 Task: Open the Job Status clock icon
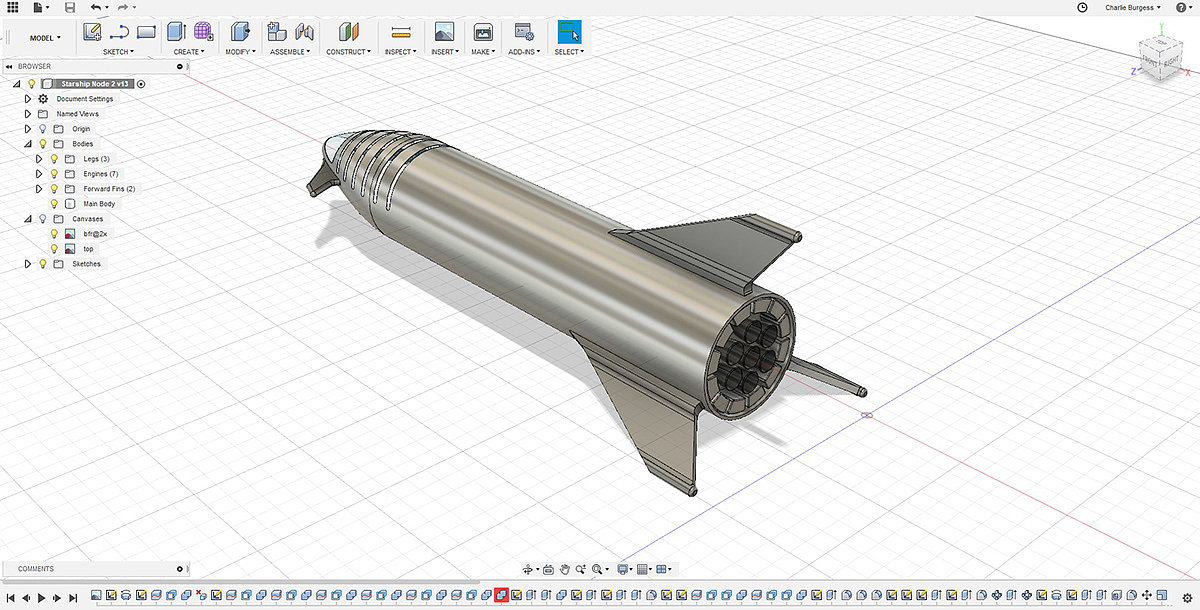pyautogui.click(x=1081, y=7)
